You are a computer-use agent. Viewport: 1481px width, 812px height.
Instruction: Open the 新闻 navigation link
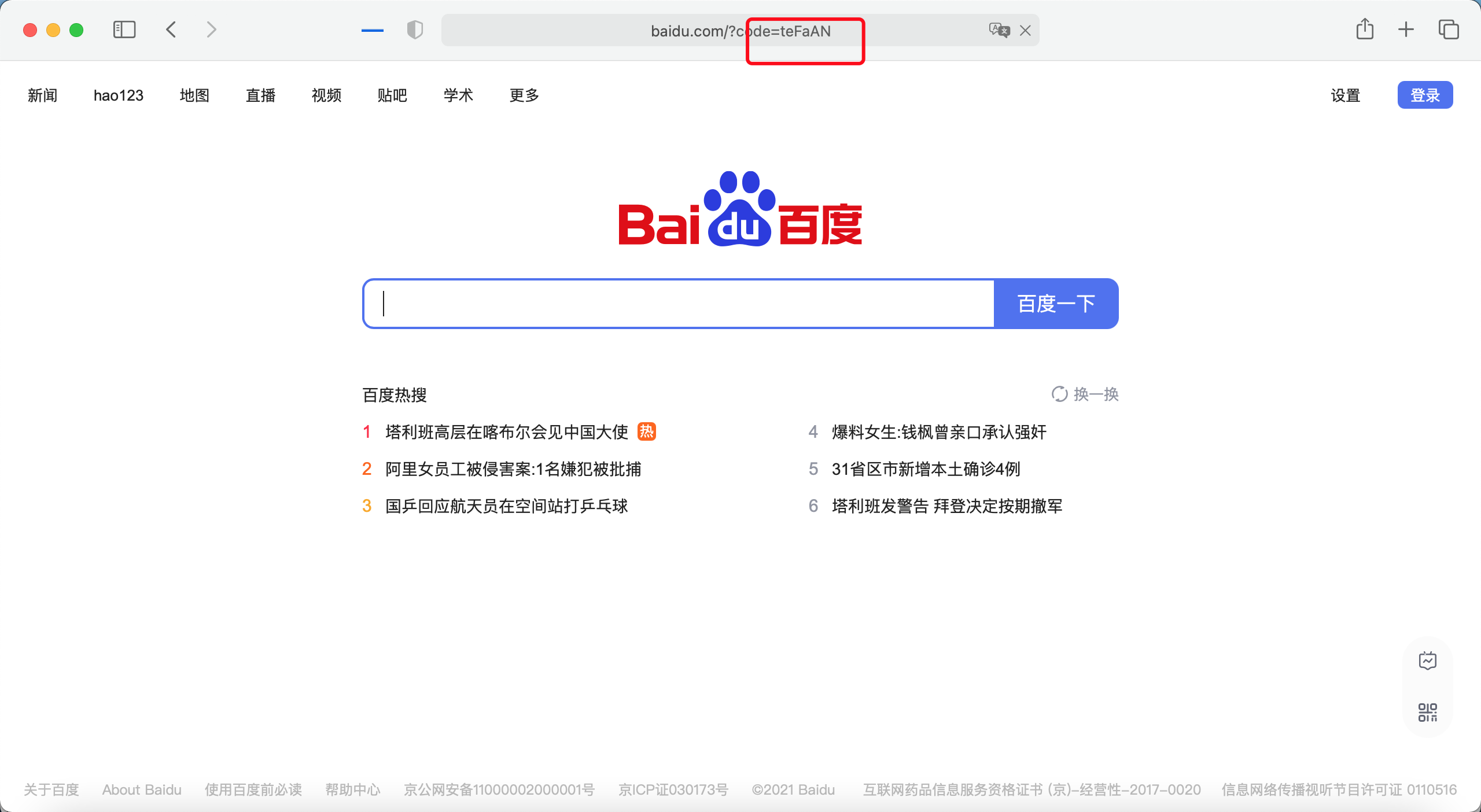(43, 95)
